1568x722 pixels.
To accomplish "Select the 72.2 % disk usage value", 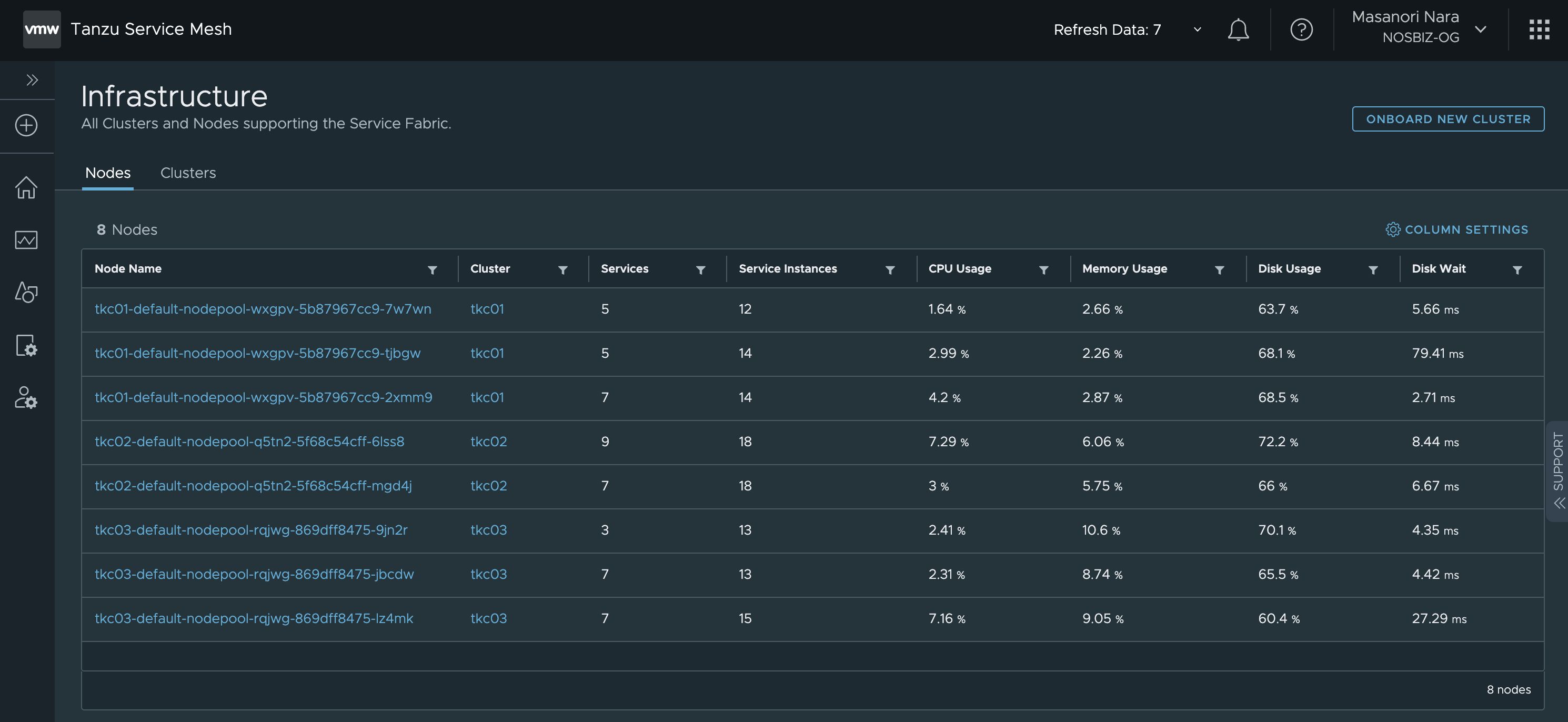I will coord(1278,442).
